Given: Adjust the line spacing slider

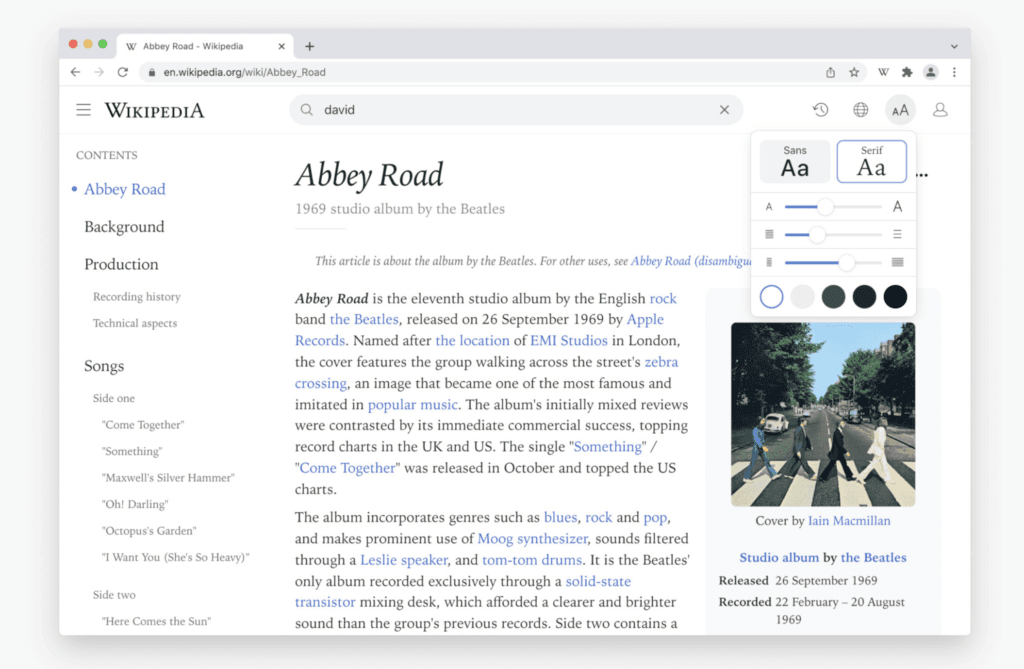Looking at the screenshot, I should [817, 234].
